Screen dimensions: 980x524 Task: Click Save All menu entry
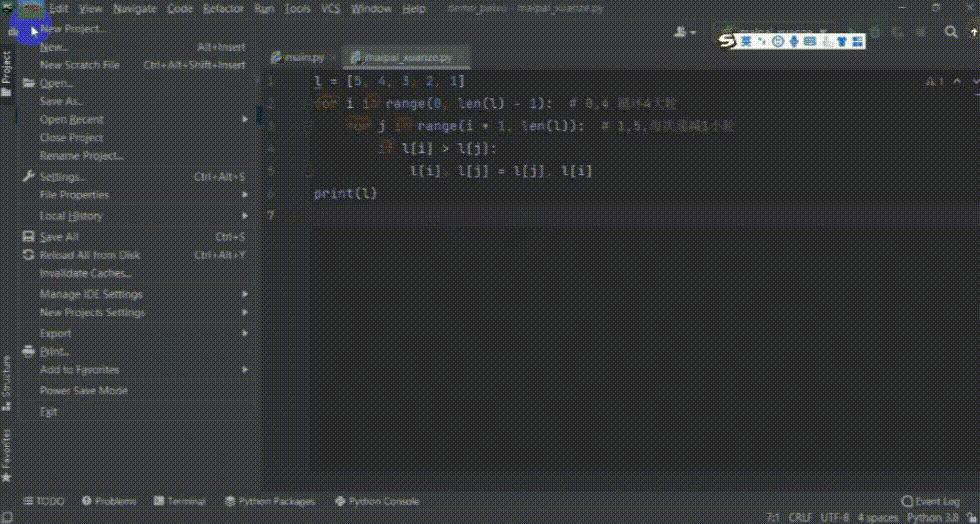(x=59, y=237)
